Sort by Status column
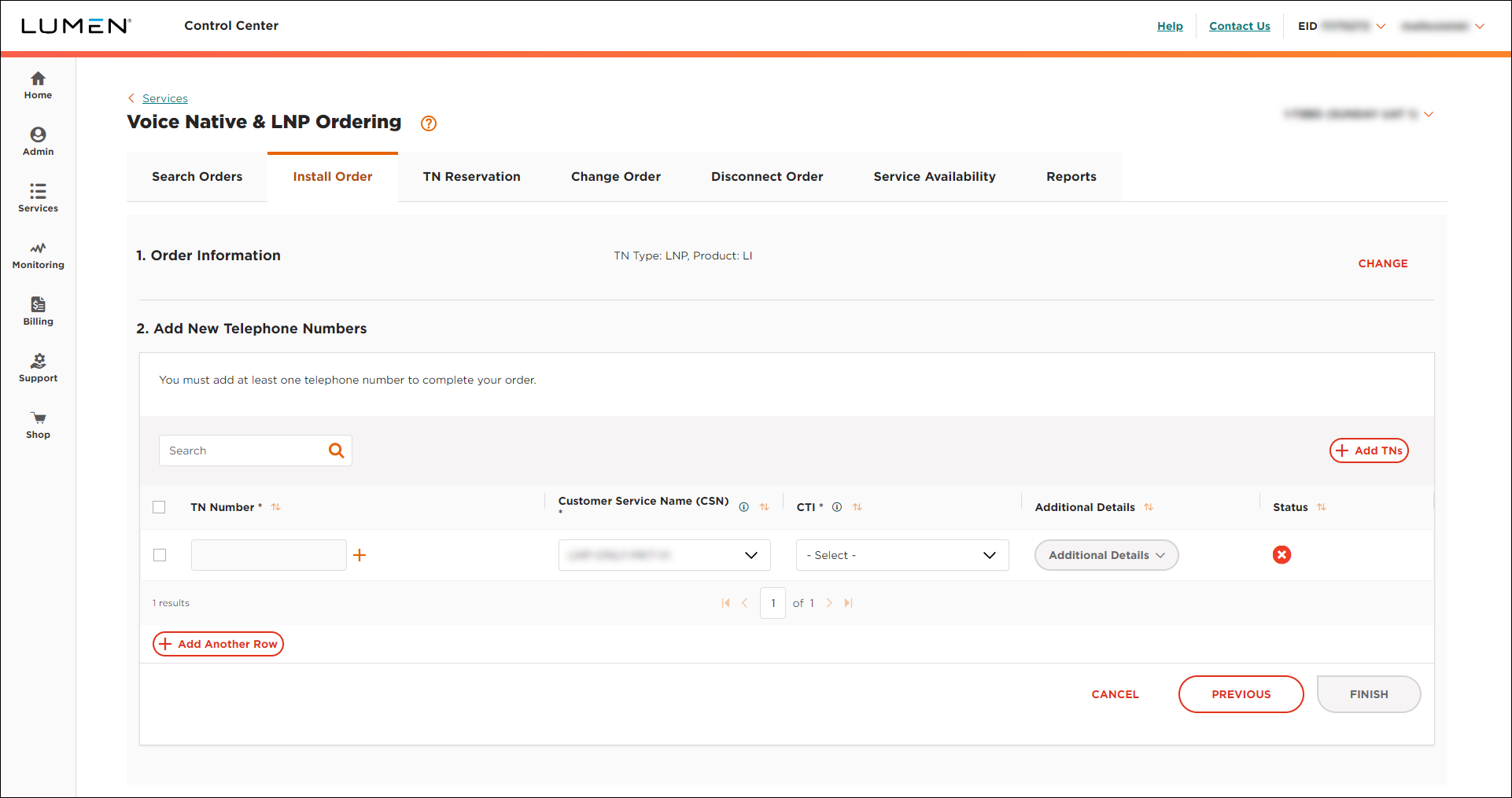1512x798 pixels. tap(1322, 507)
